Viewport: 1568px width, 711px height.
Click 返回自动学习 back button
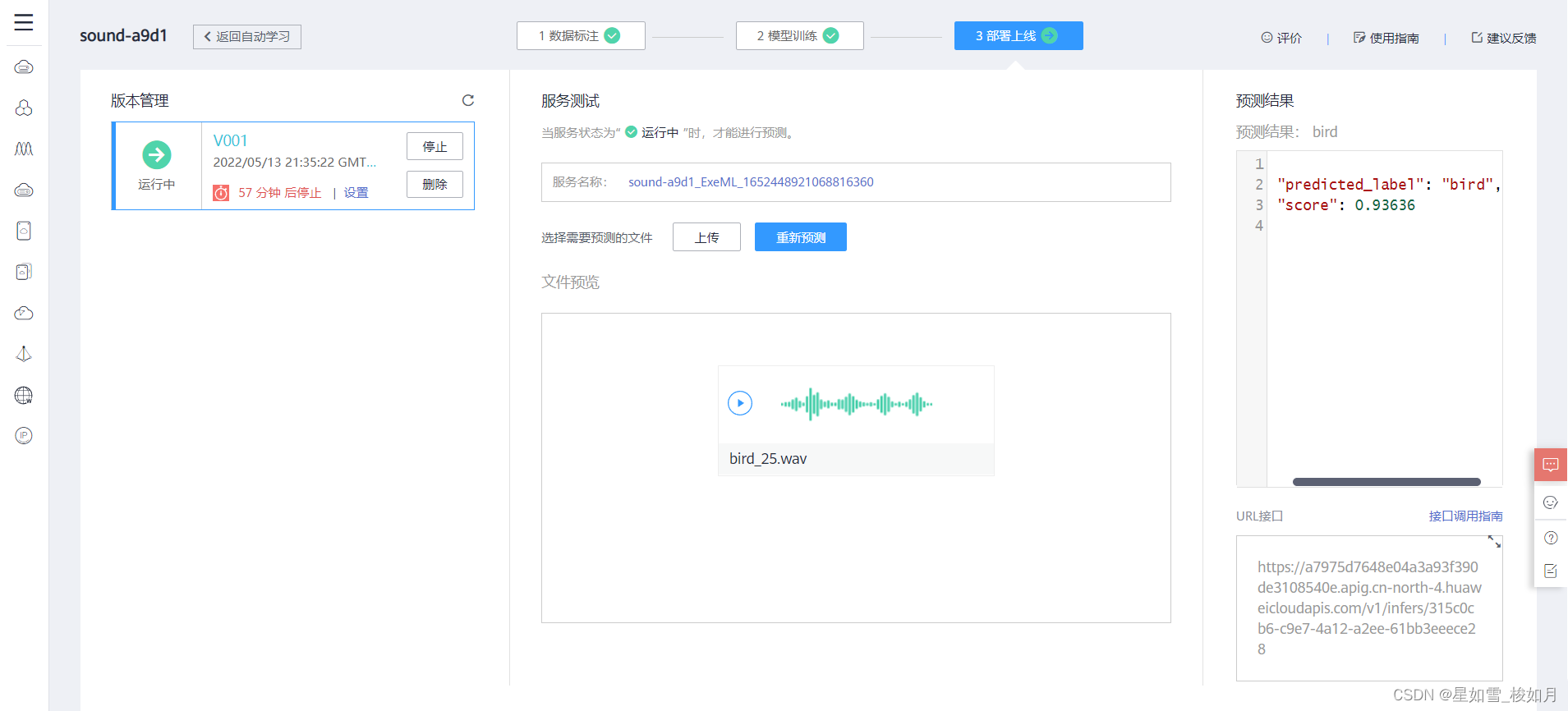(x=247, y=37)
